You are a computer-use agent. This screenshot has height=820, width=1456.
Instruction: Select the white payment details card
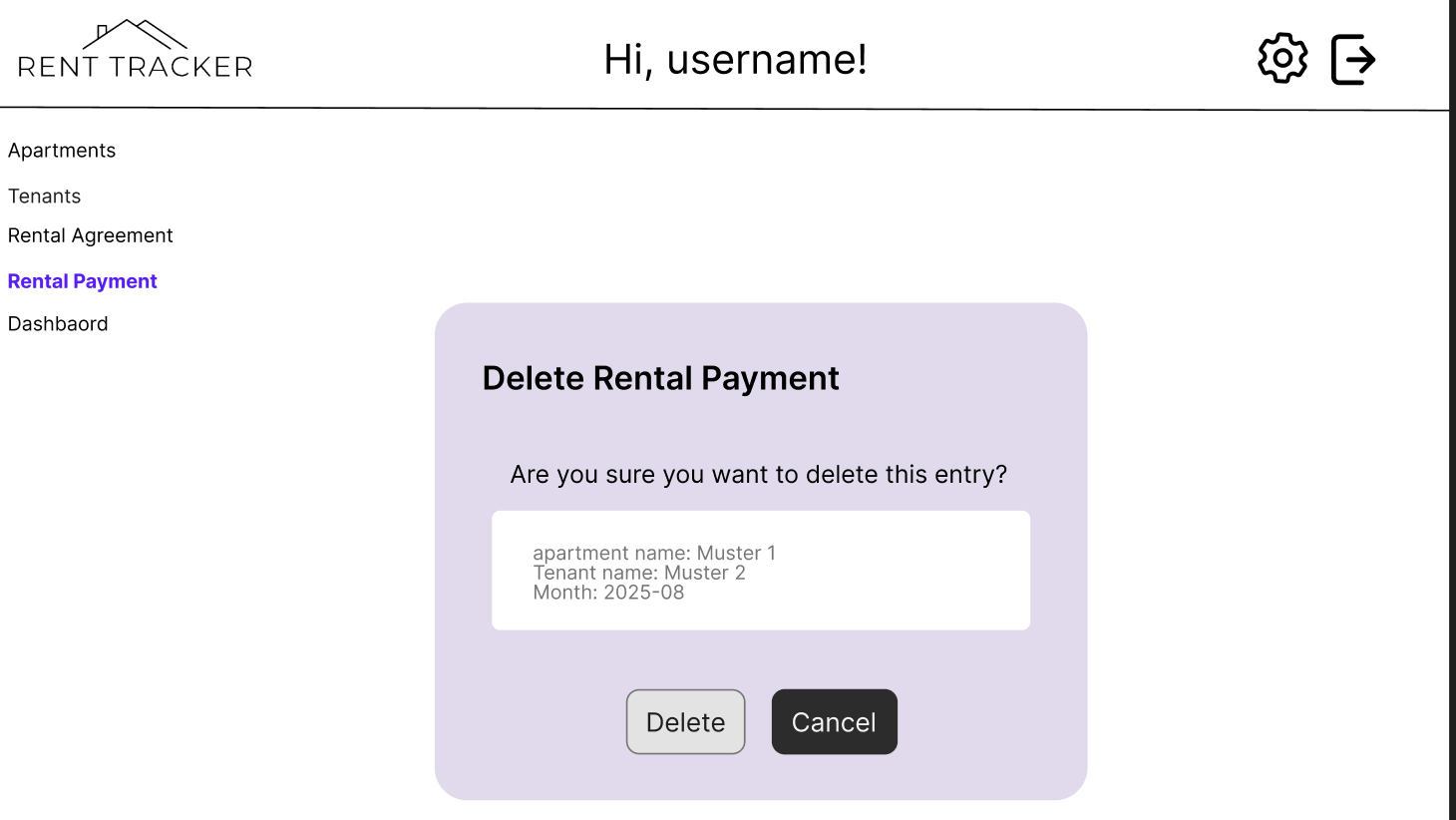click(x=760, y=571)
